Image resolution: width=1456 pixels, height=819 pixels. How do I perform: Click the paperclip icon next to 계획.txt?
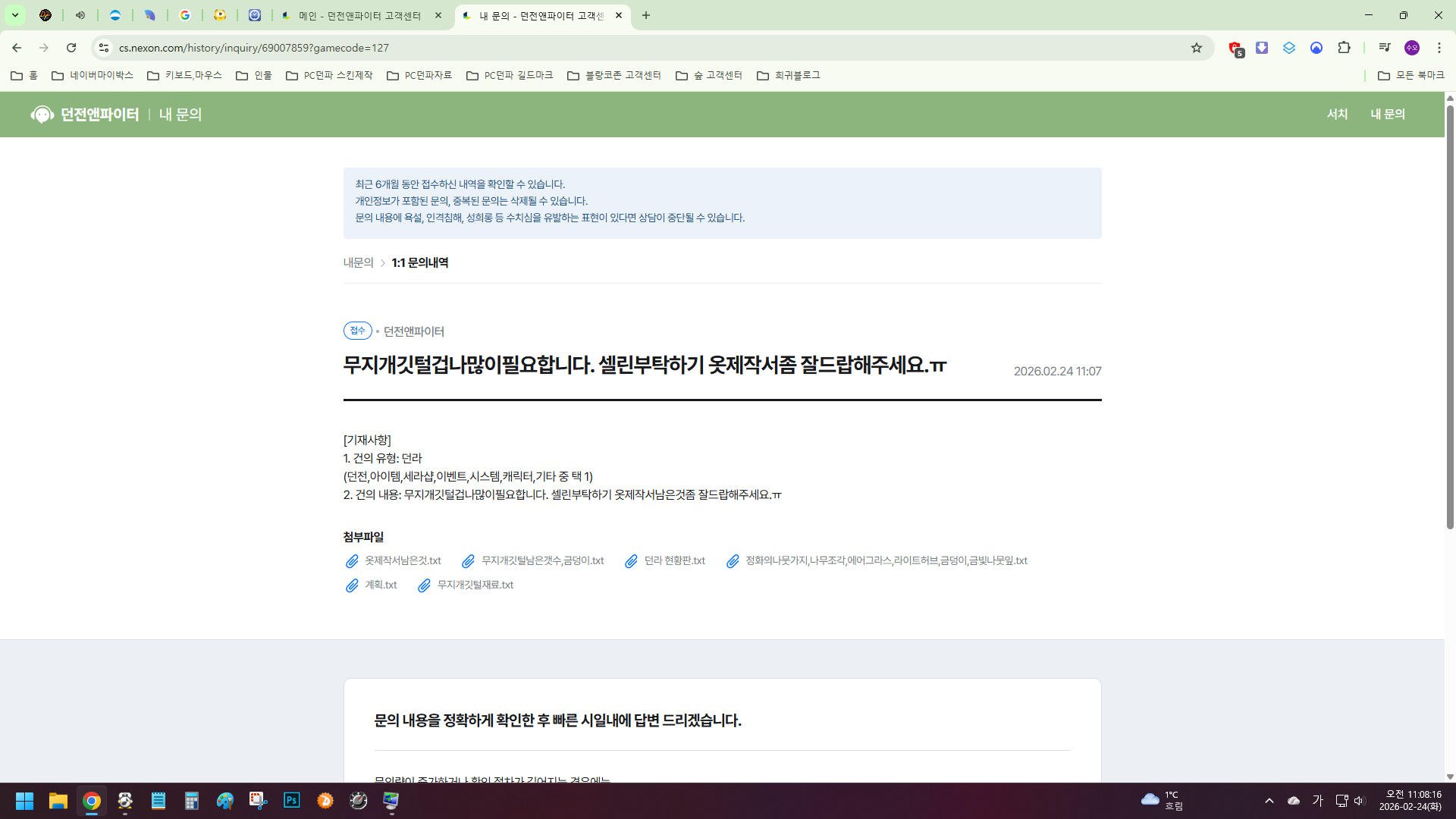pos(352,585)
